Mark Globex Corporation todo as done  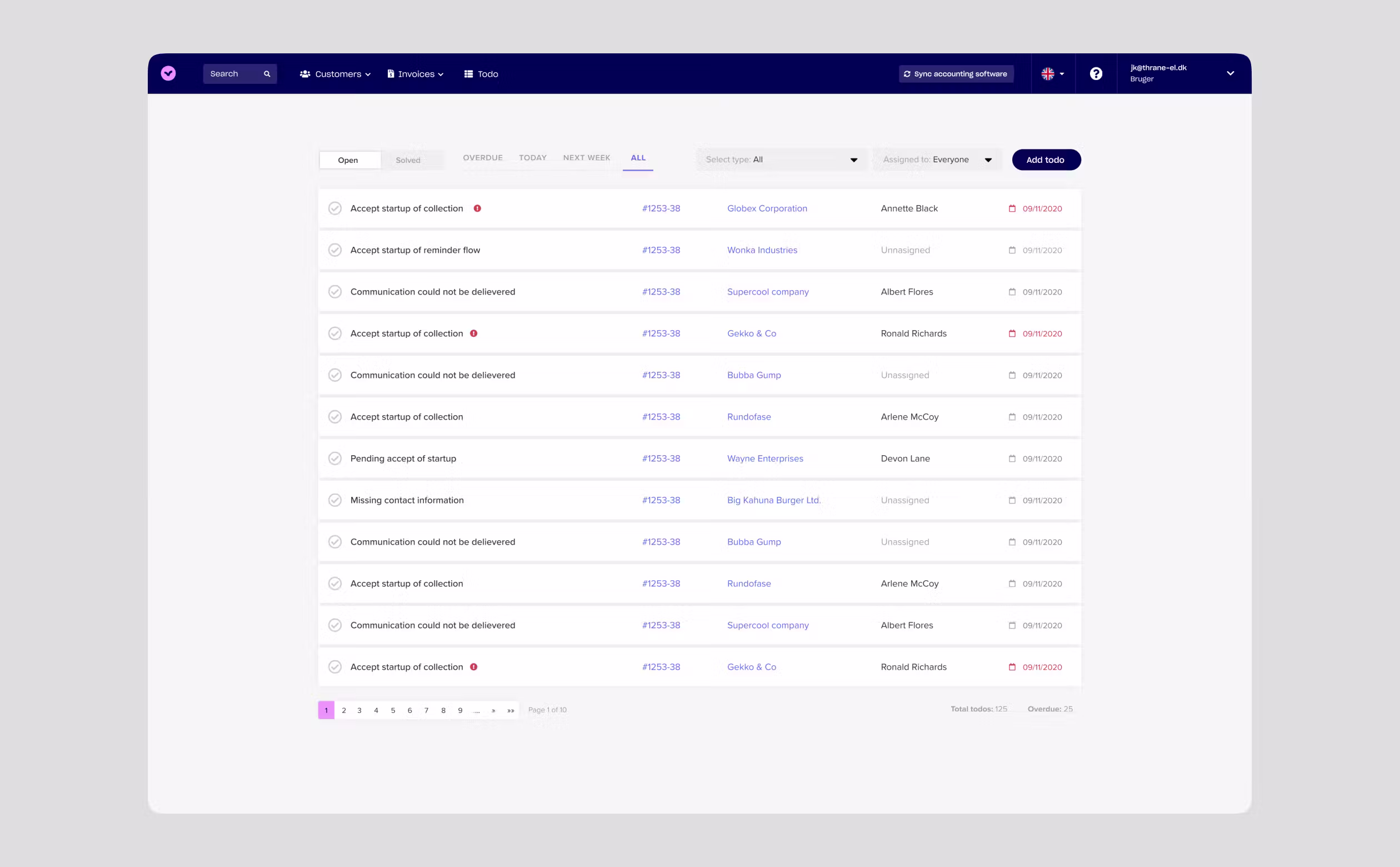pyautogui.click(x=334, y=209)
